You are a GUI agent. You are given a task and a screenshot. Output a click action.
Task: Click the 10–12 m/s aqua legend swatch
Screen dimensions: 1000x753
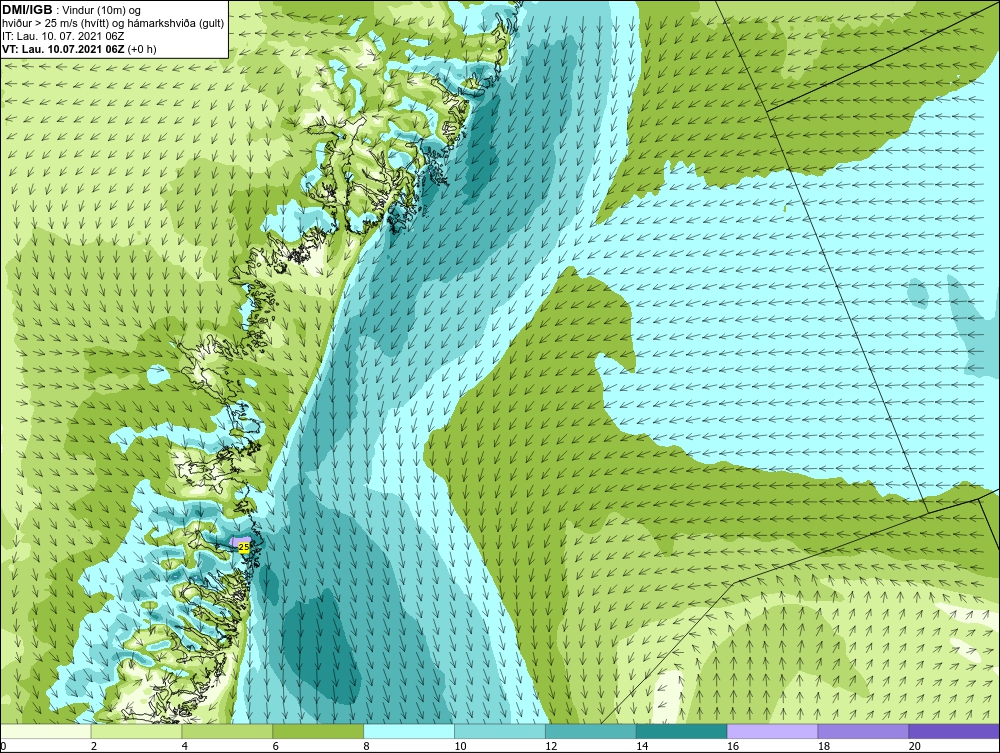click(500, 731)
